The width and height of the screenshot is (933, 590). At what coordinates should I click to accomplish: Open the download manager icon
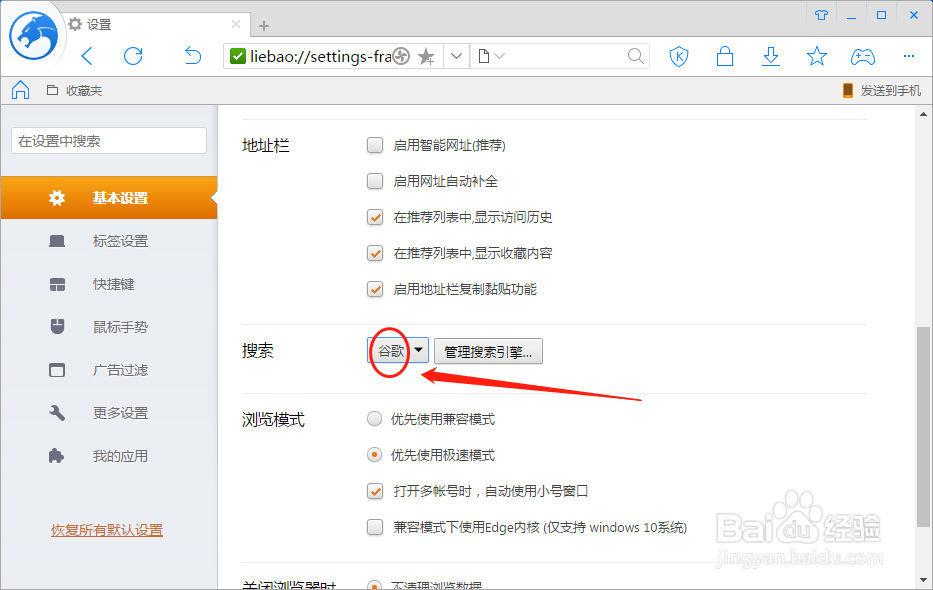click(770, 56)
